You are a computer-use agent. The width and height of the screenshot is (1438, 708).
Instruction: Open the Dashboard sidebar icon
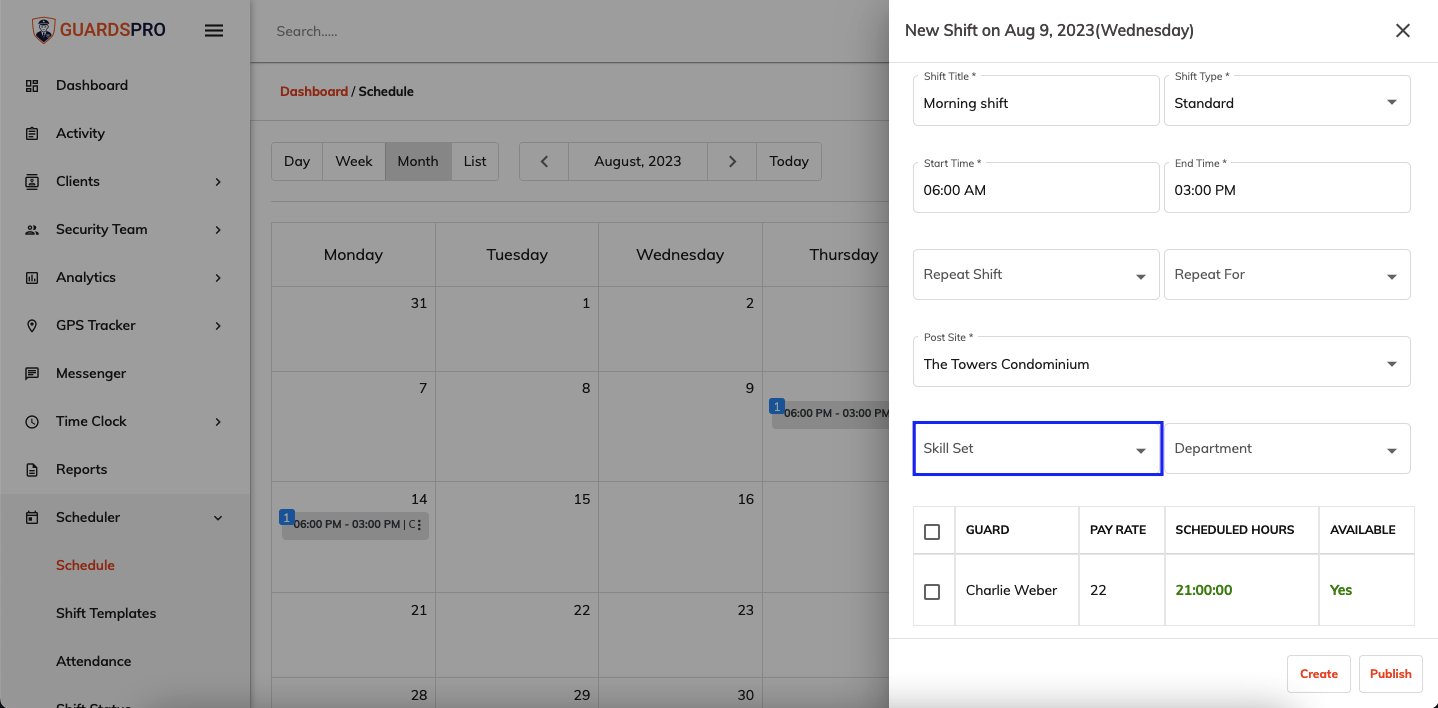point(32,86)
